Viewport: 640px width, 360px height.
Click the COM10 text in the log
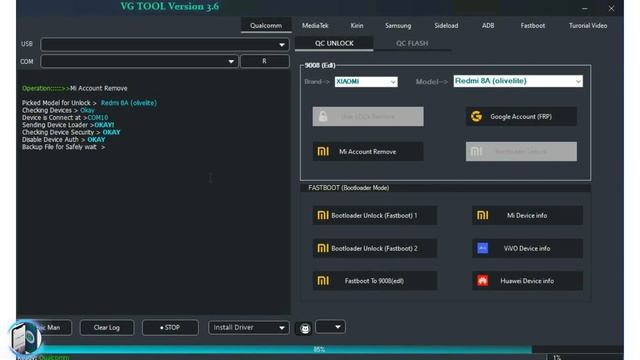click(98, 118)
